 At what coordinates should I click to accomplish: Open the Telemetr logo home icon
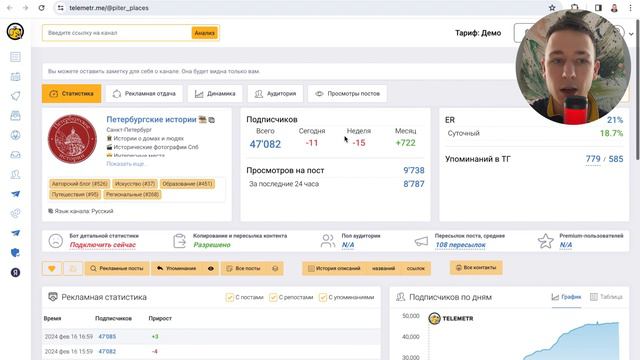click(x=16, y=32)
